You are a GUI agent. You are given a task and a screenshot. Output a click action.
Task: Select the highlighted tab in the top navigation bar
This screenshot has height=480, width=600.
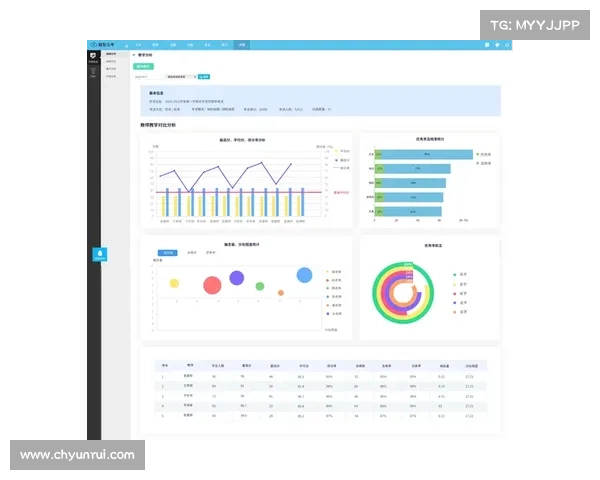click(x=241, y=45)
